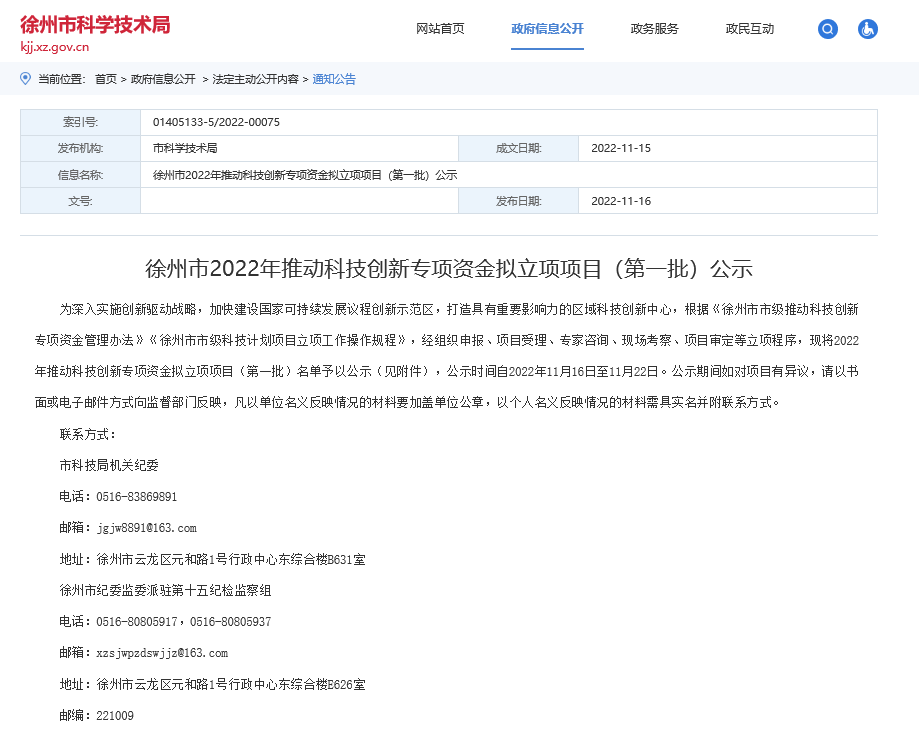Click the search magnifier icon in header
The width and height of the screenshot is (919, 730).
(827, 29)
